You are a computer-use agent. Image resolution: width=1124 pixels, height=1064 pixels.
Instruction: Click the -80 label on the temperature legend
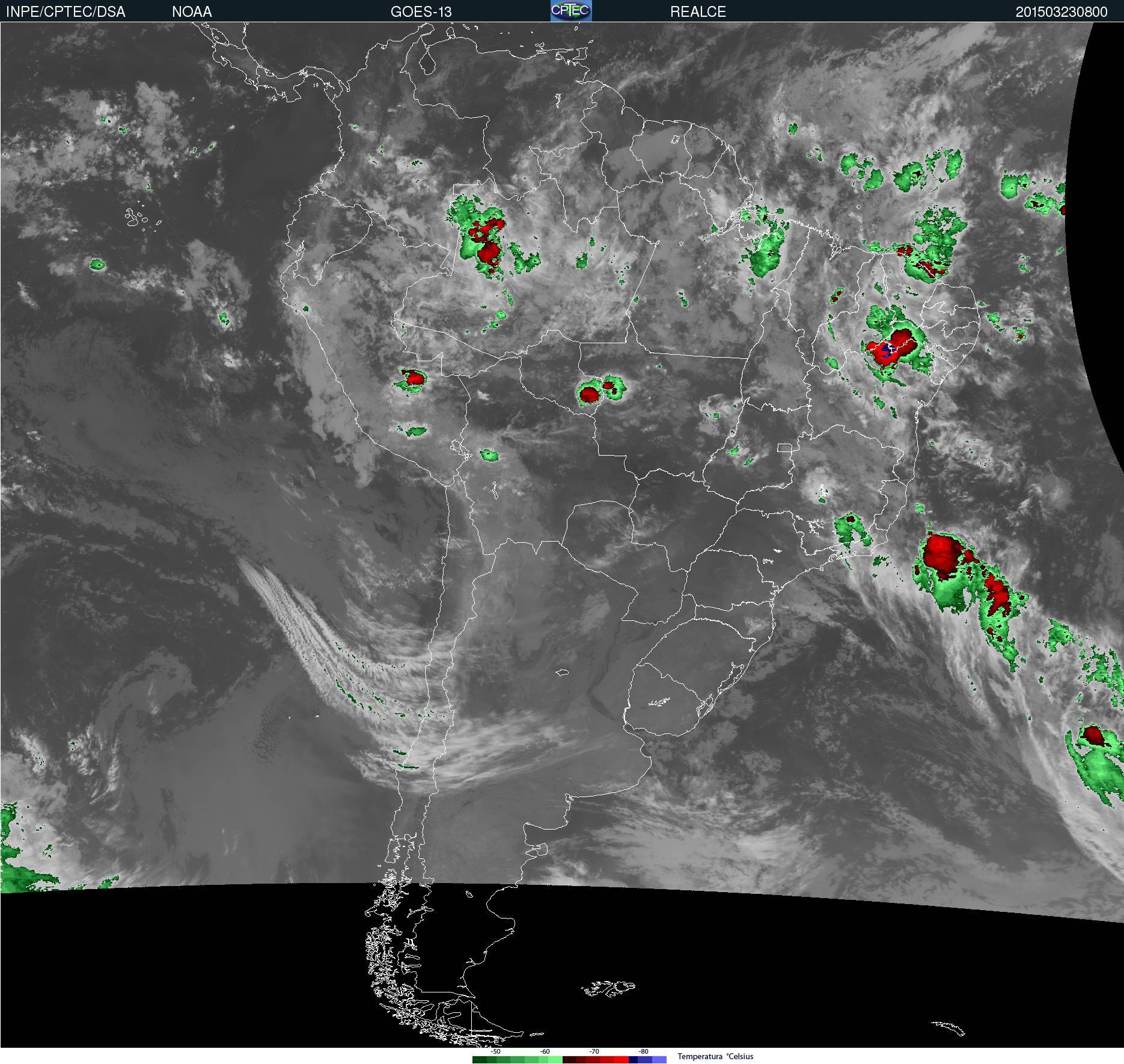click(x=643, y=1052)
